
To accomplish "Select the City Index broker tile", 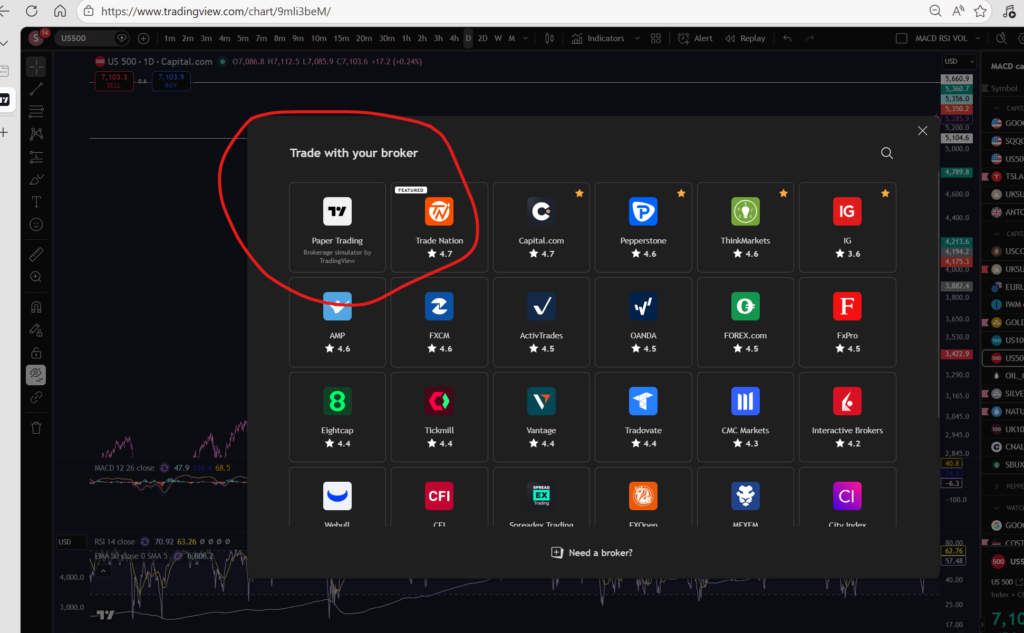I will [x=847, y=497].
